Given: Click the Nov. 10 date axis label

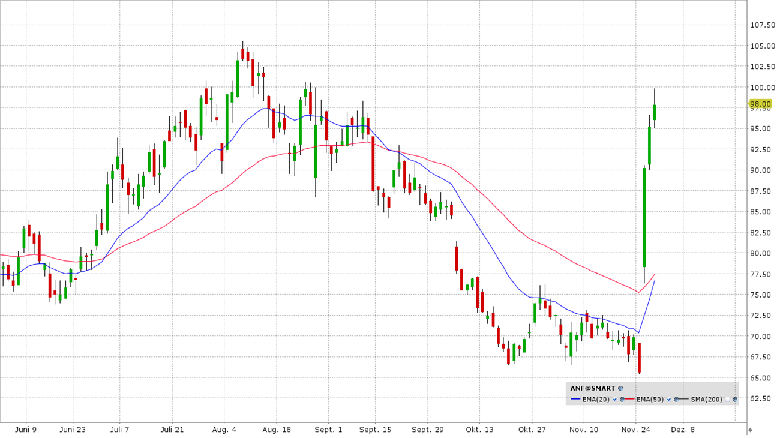Looking at the screenshot, I should 584,430.
